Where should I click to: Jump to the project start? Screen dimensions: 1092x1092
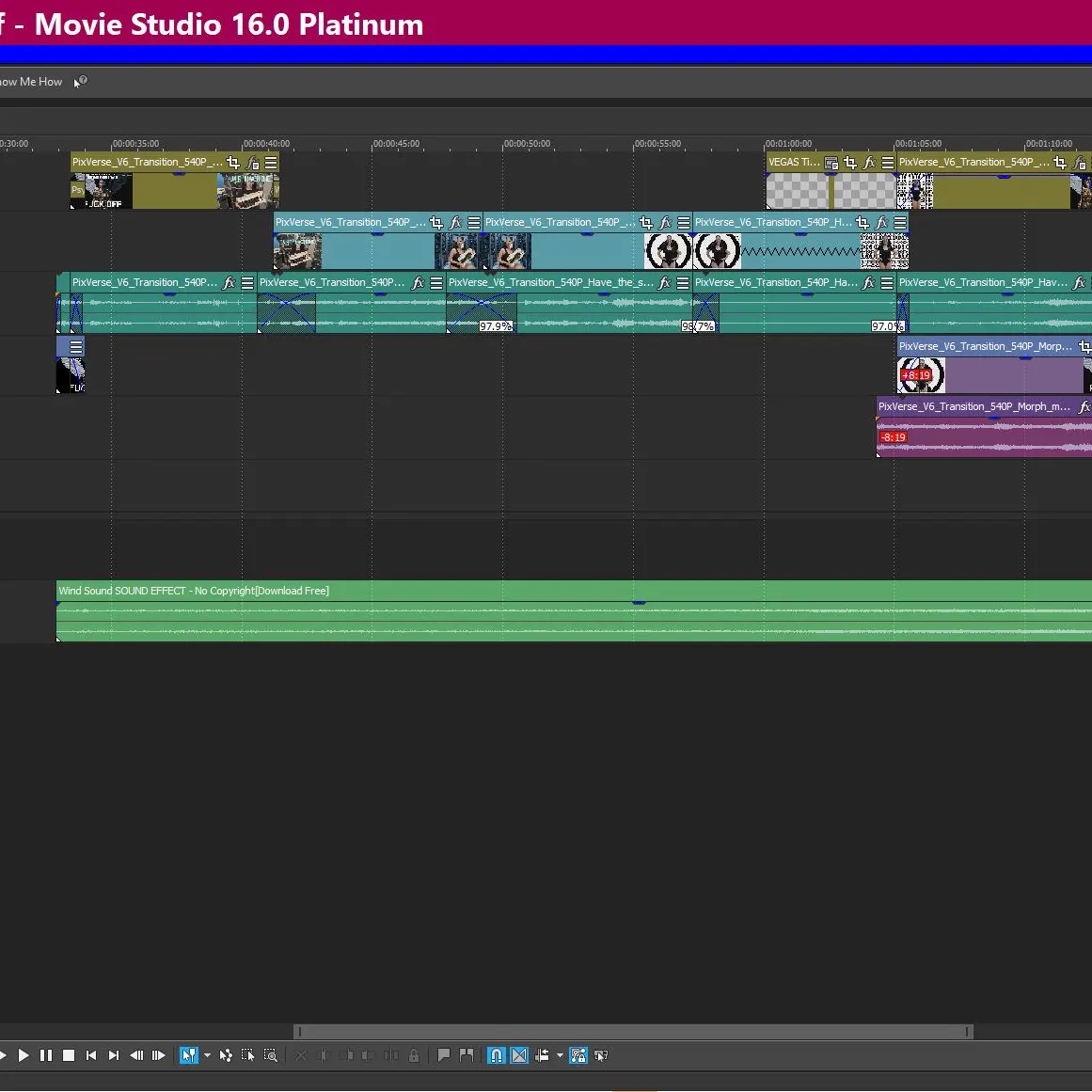click(90, 1055)
